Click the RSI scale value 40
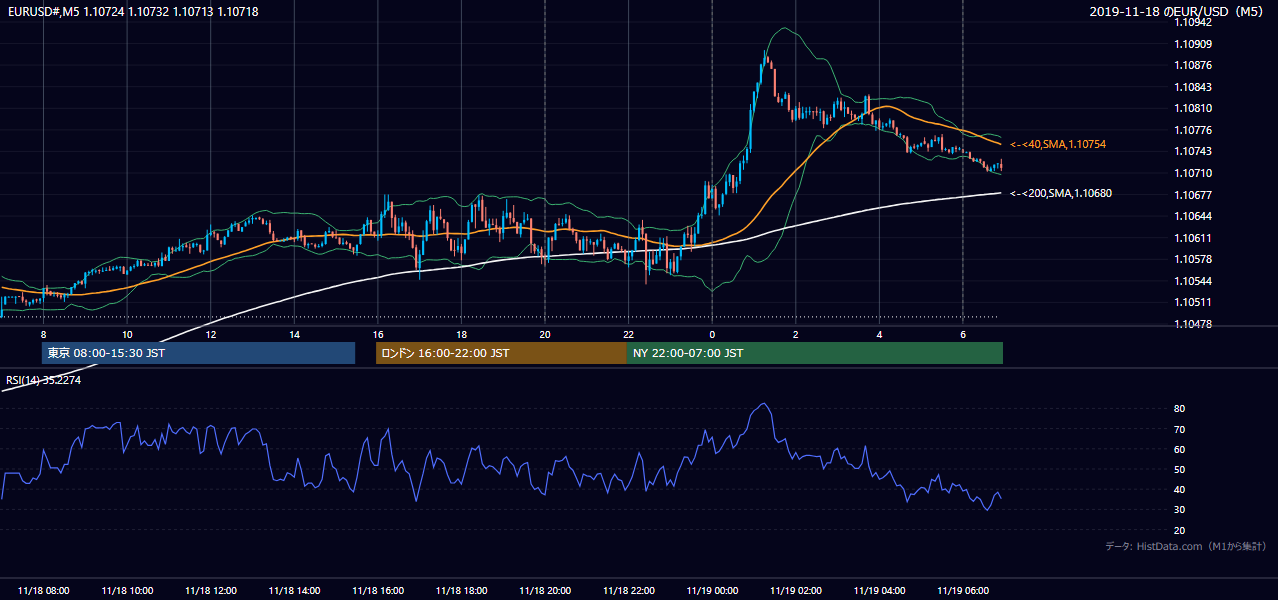1278x600 pixels. [1180, 489]
